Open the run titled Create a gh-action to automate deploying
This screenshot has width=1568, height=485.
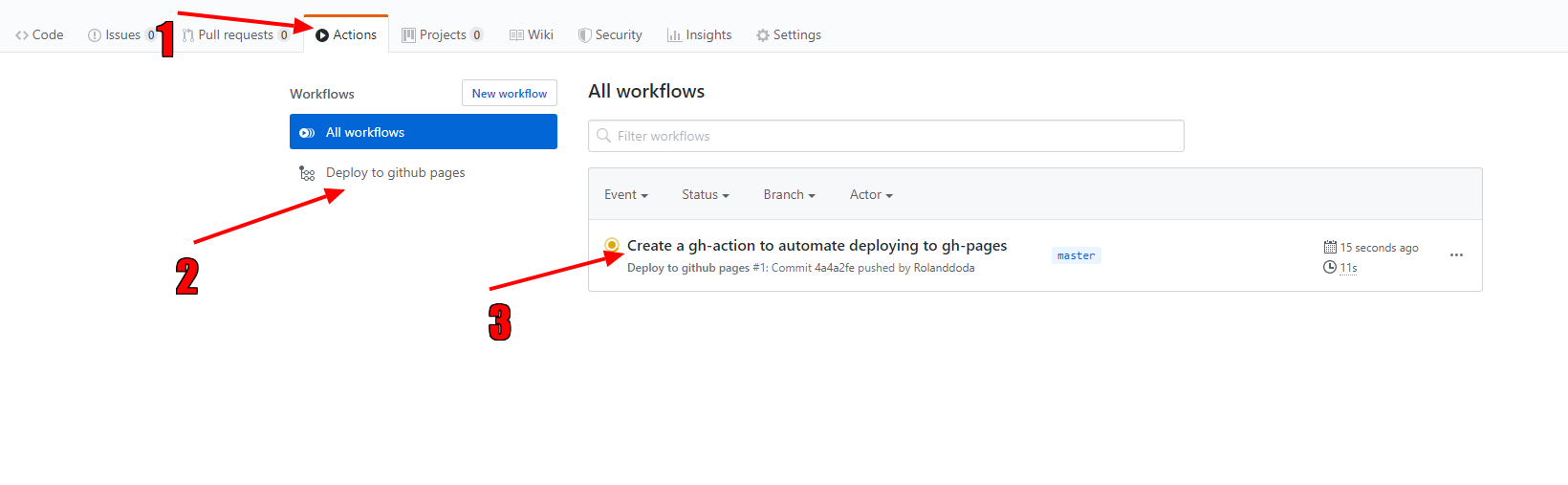(817, 246)
